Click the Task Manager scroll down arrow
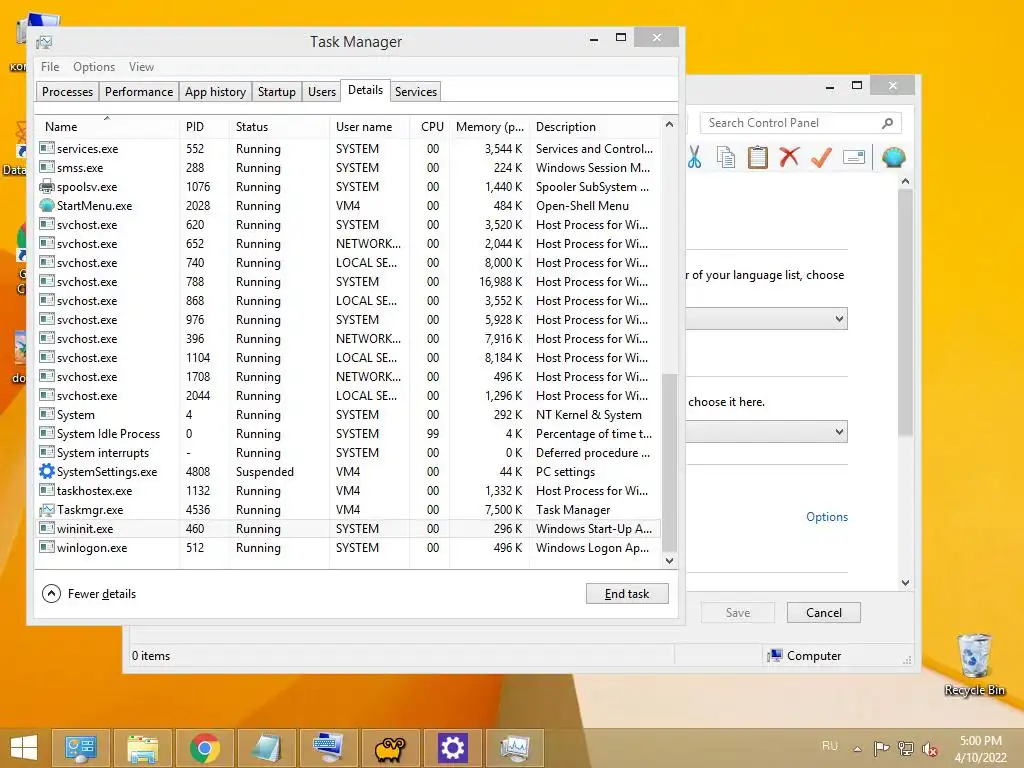 click(669, 560)
